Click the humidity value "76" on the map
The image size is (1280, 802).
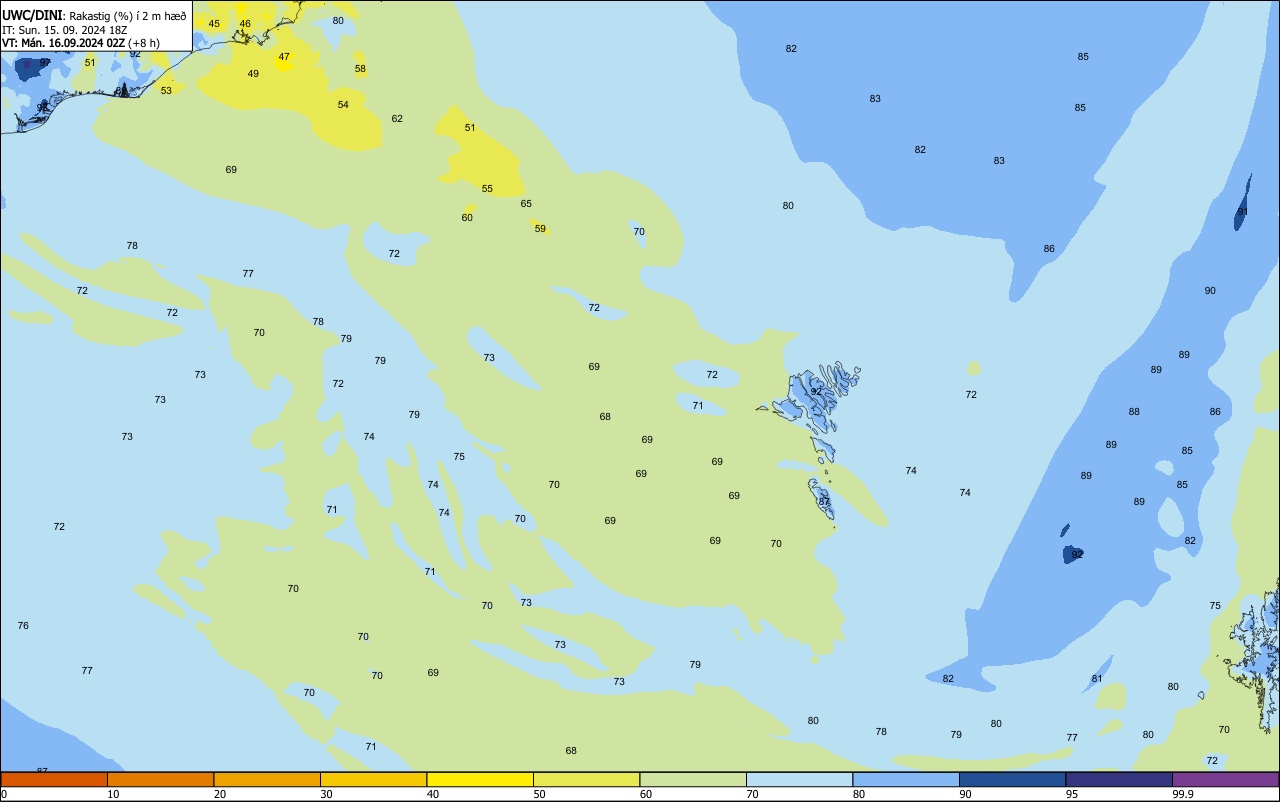23,626
